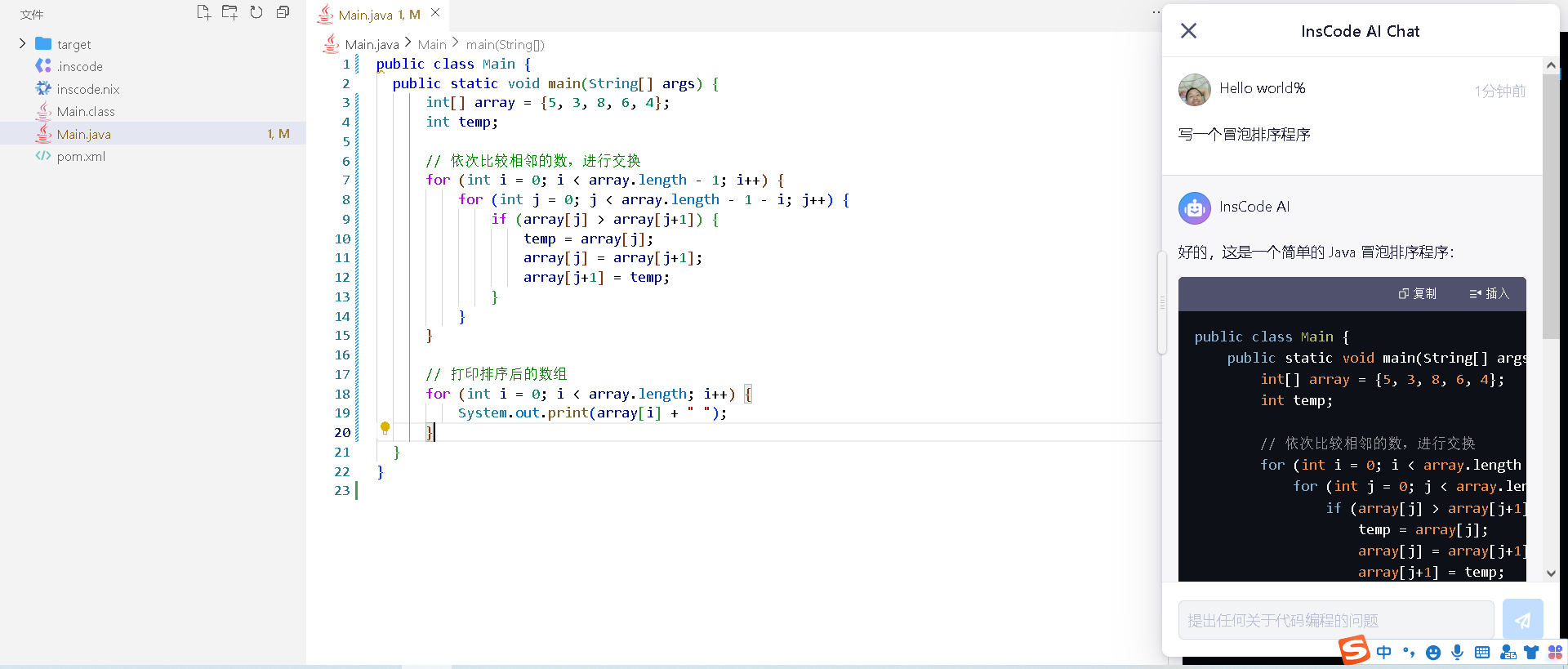The image size is (1568, 669).
Task: Refresh the file explorer
Action: pos(256,12)
